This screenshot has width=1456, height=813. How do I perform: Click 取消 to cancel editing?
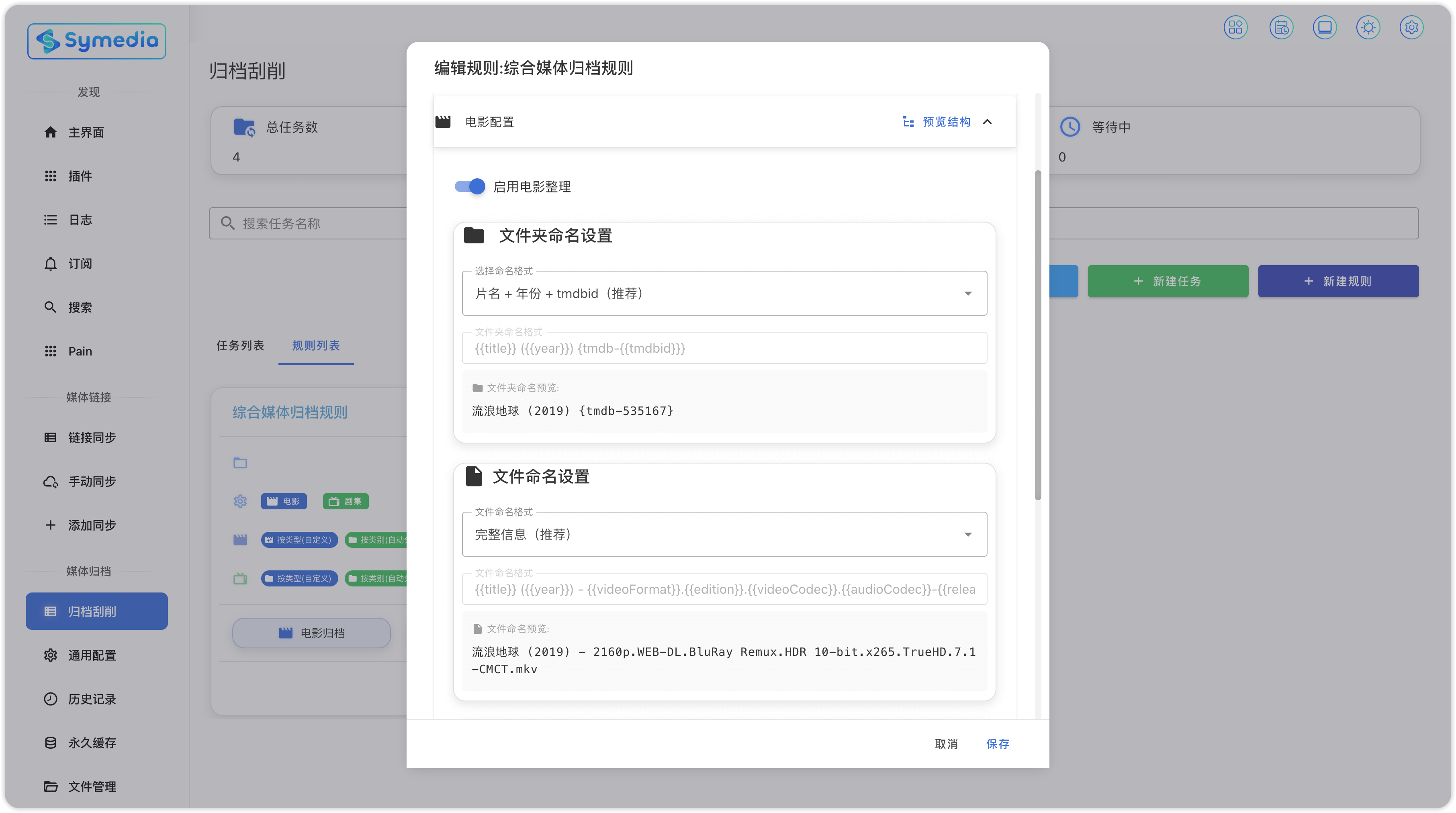click(946, 744)
